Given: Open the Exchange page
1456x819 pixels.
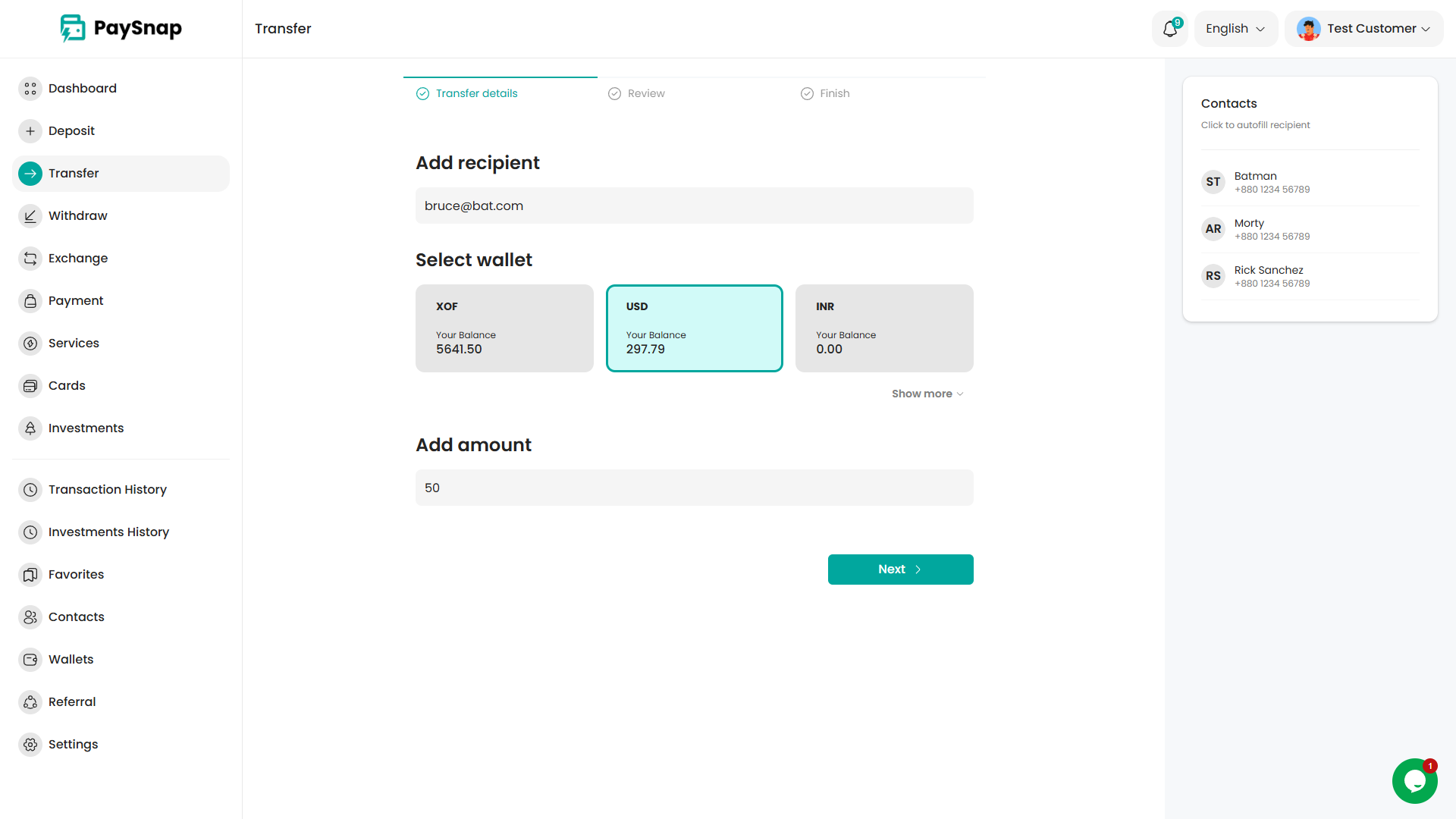Looking at the screenshot, I should 77,259.
